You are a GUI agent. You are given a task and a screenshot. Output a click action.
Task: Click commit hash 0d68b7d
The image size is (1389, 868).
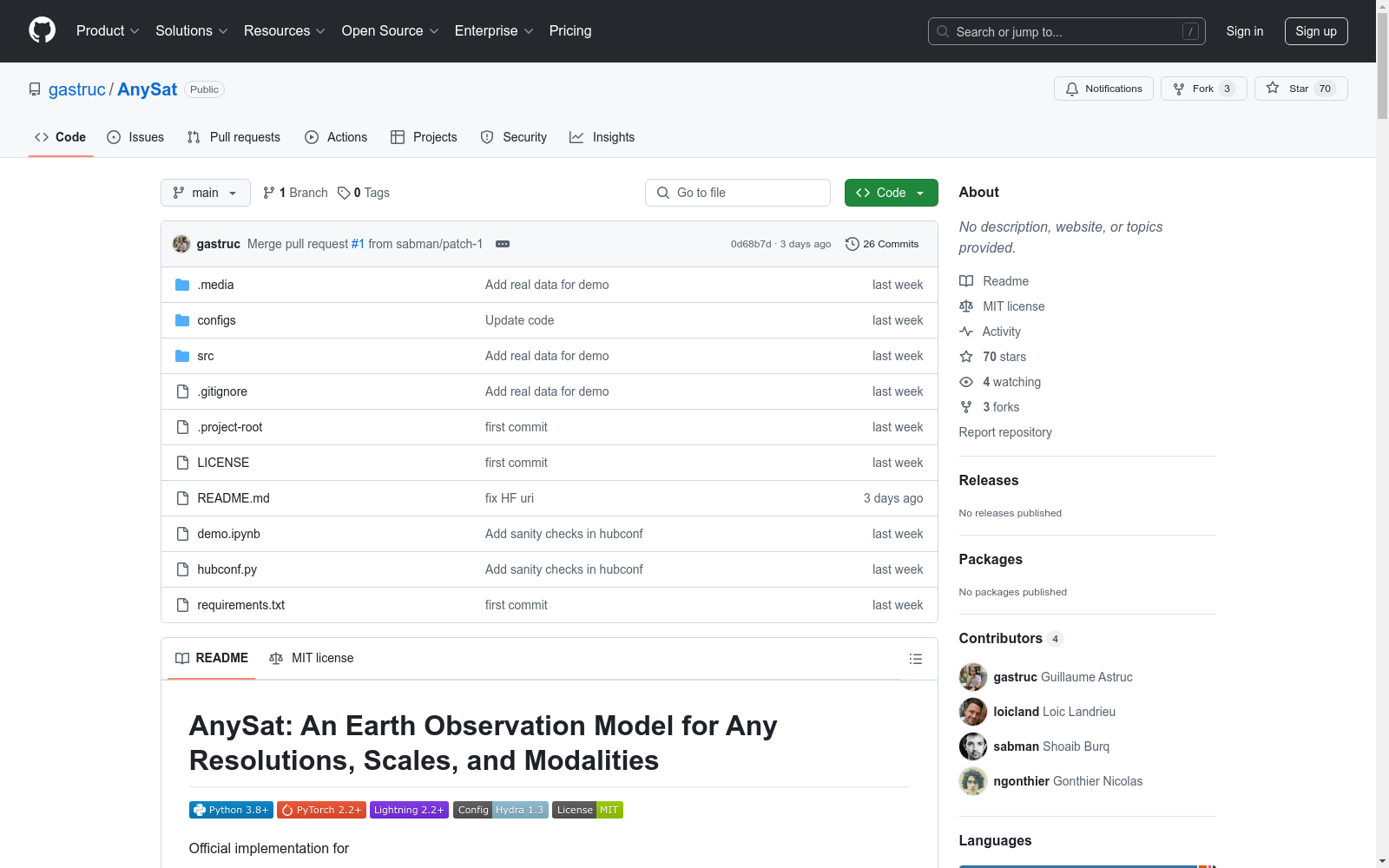point(751,244)
